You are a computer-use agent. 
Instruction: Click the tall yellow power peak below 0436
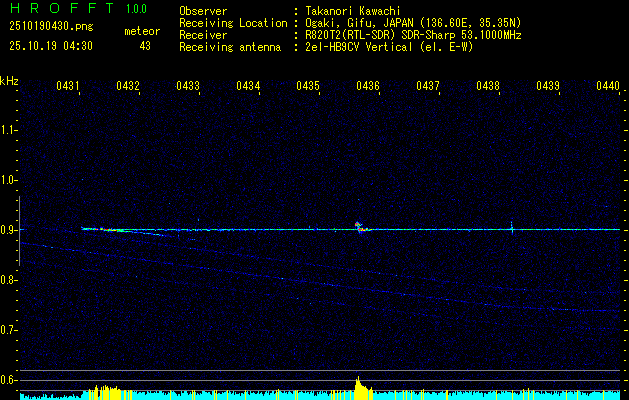coord(363,388)
